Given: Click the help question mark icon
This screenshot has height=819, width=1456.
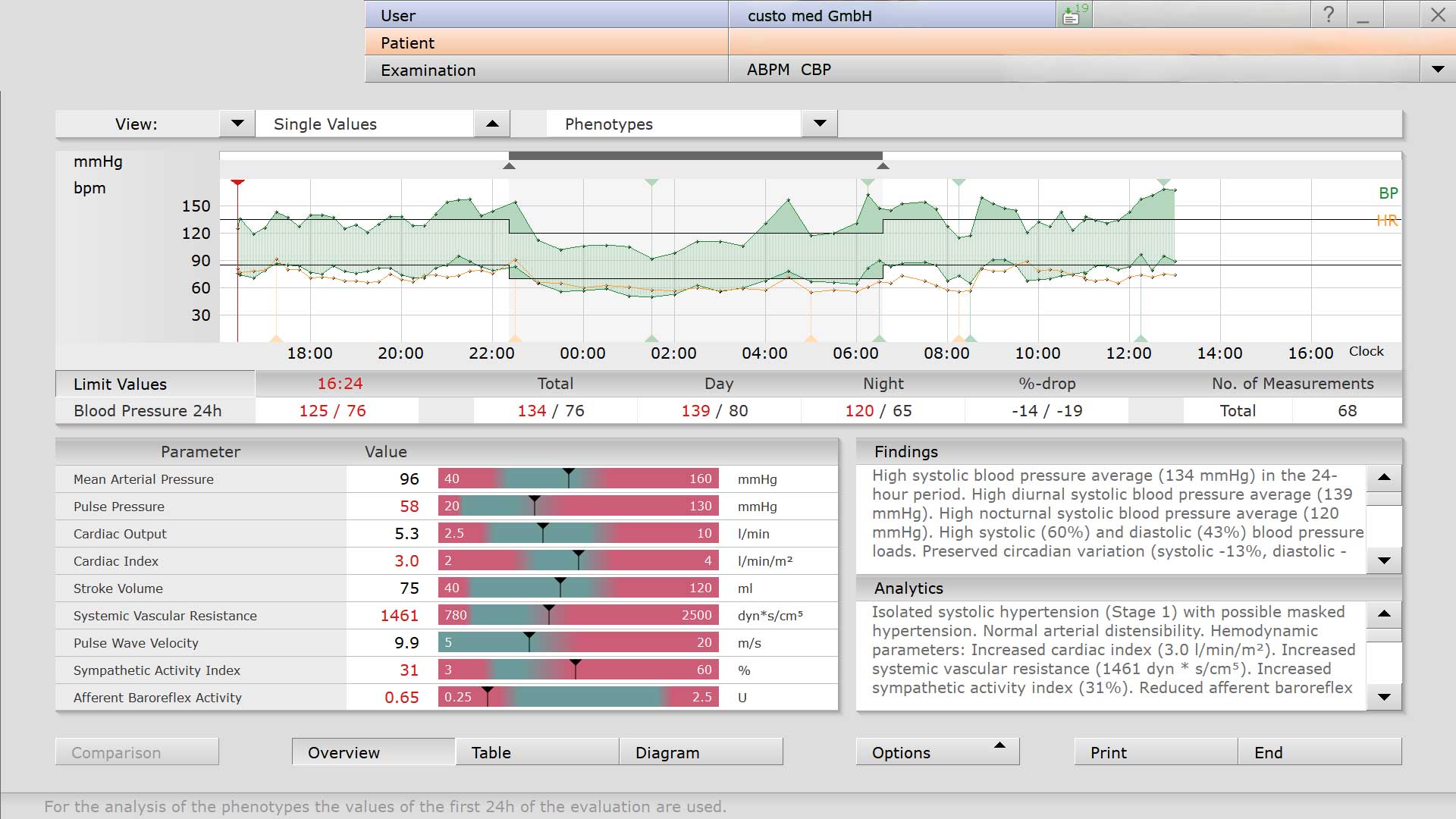Looking at the screenshot, I should [x=1328, y=14].
